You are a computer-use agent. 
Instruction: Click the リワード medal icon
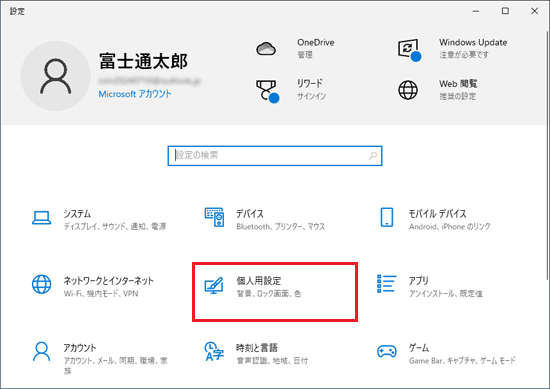[267, 91]
